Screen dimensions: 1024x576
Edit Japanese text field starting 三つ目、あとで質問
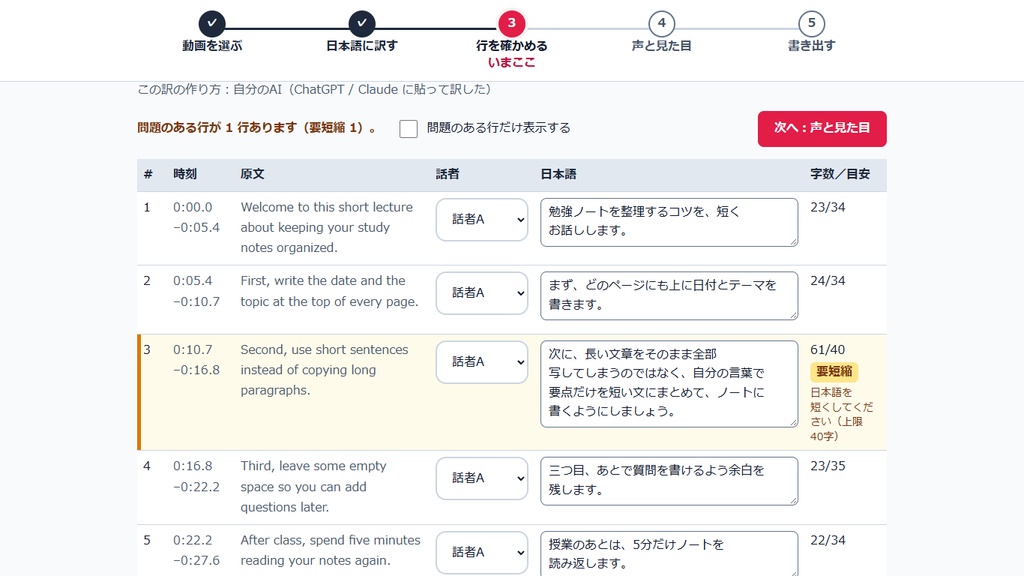pos(669,481)
